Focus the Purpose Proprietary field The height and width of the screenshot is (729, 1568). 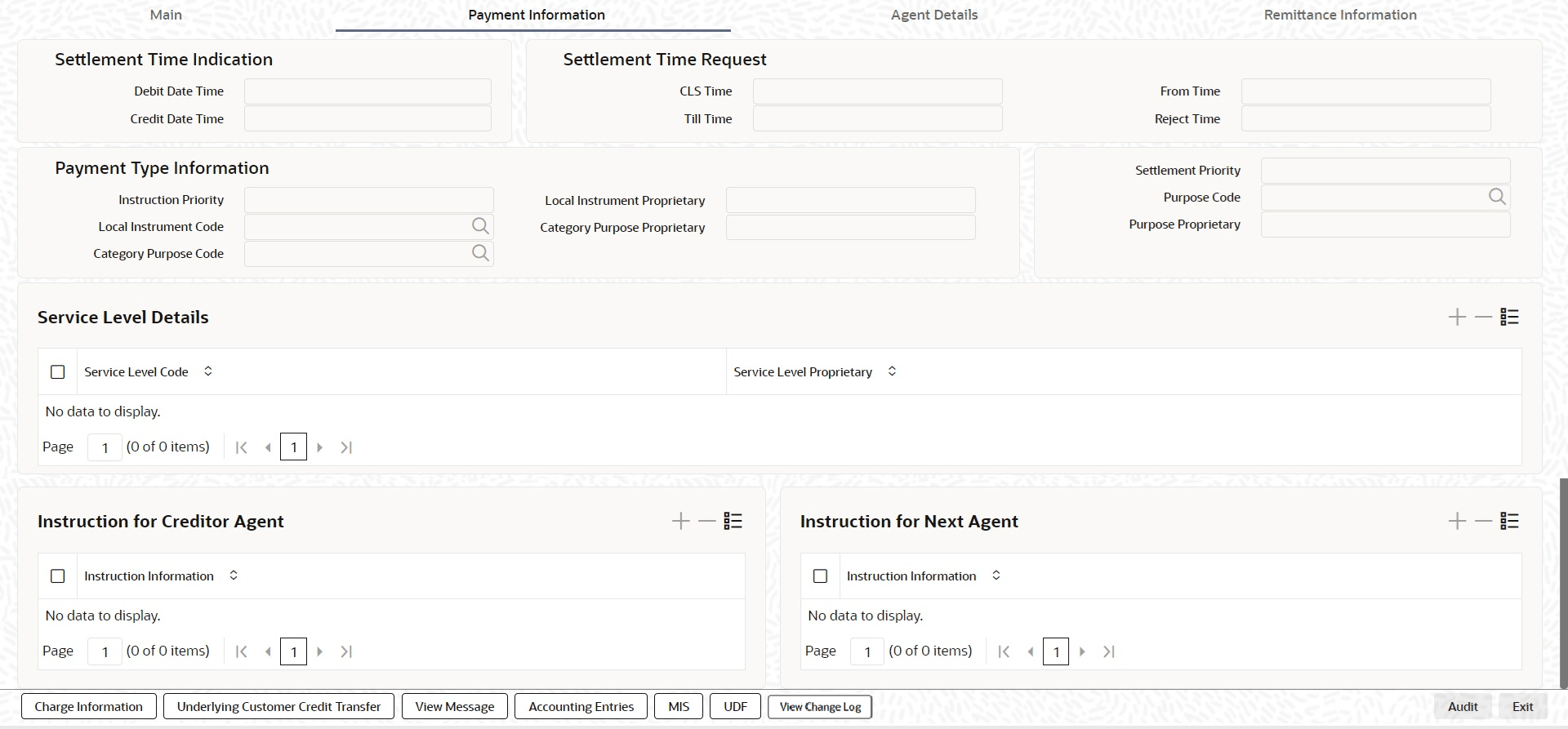1385,224
